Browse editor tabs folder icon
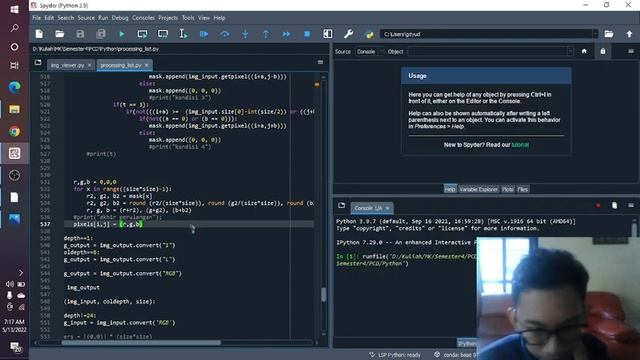 click(38, 62)
